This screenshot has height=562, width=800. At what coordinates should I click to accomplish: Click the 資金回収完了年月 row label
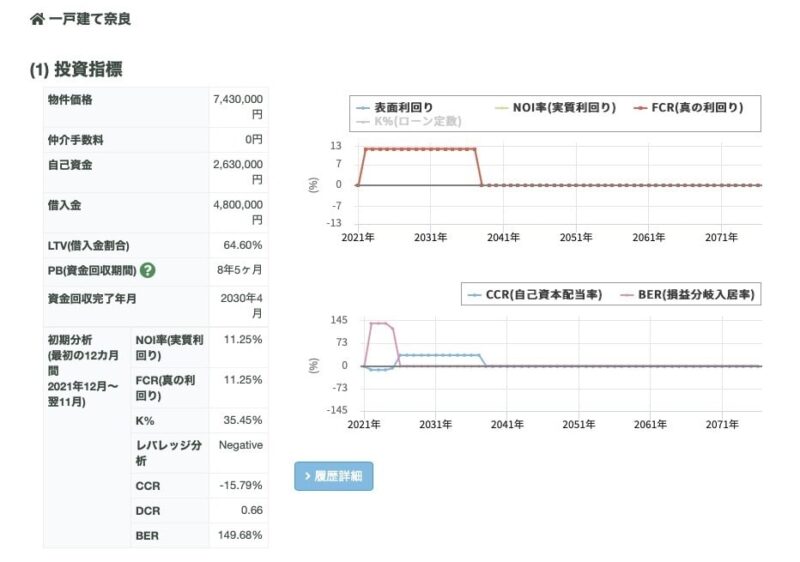[92, 299]
